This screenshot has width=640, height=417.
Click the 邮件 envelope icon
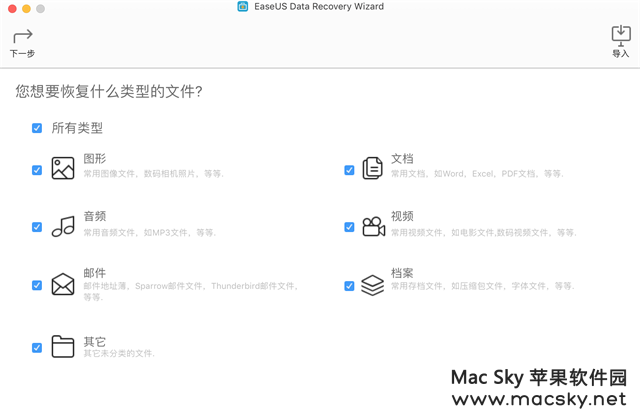(x=63, y=284)
